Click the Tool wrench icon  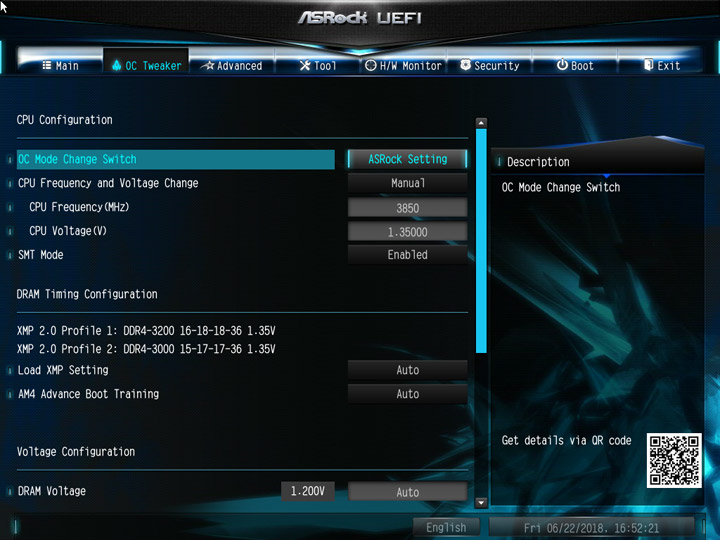[x=305, y=66]
